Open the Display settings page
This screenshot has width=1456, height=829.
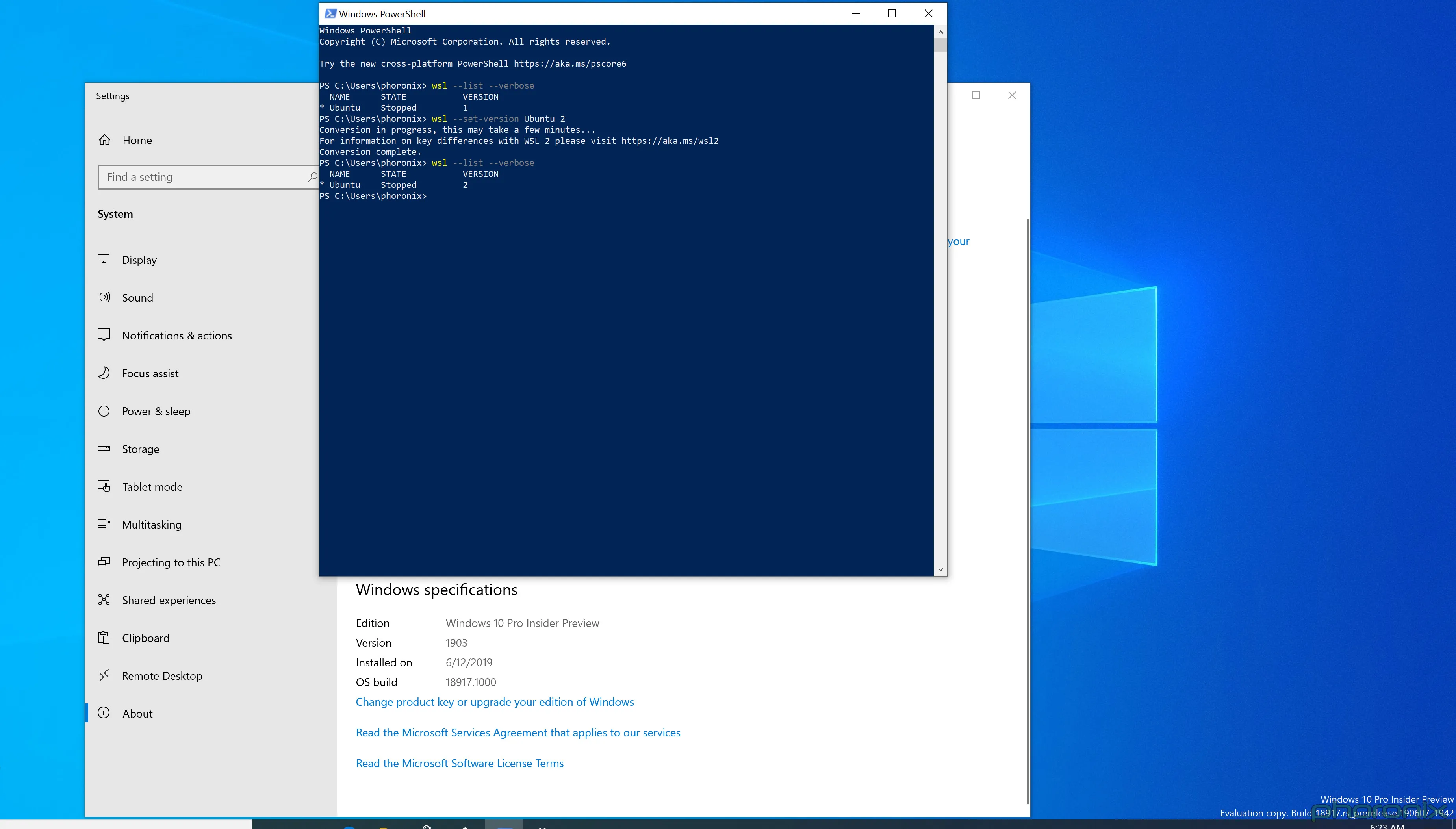pyautogui.click(x=139, y=260)
